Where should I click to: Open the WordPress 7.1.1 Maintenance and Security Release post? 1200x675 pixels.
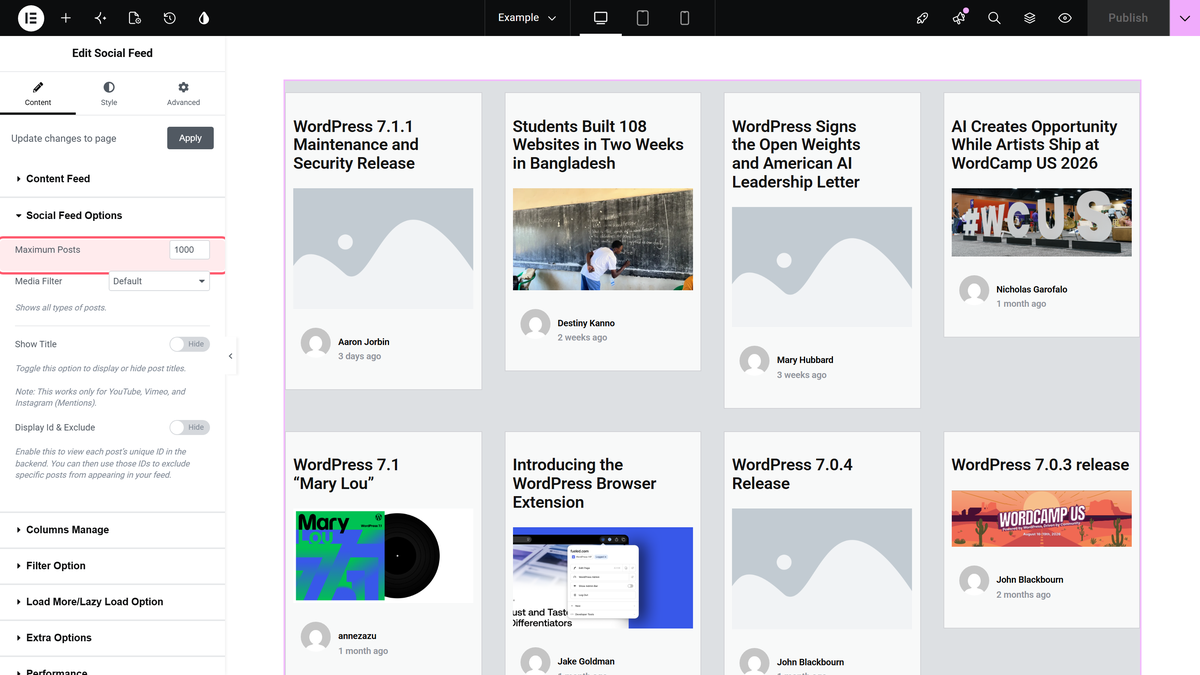(356, 145)
